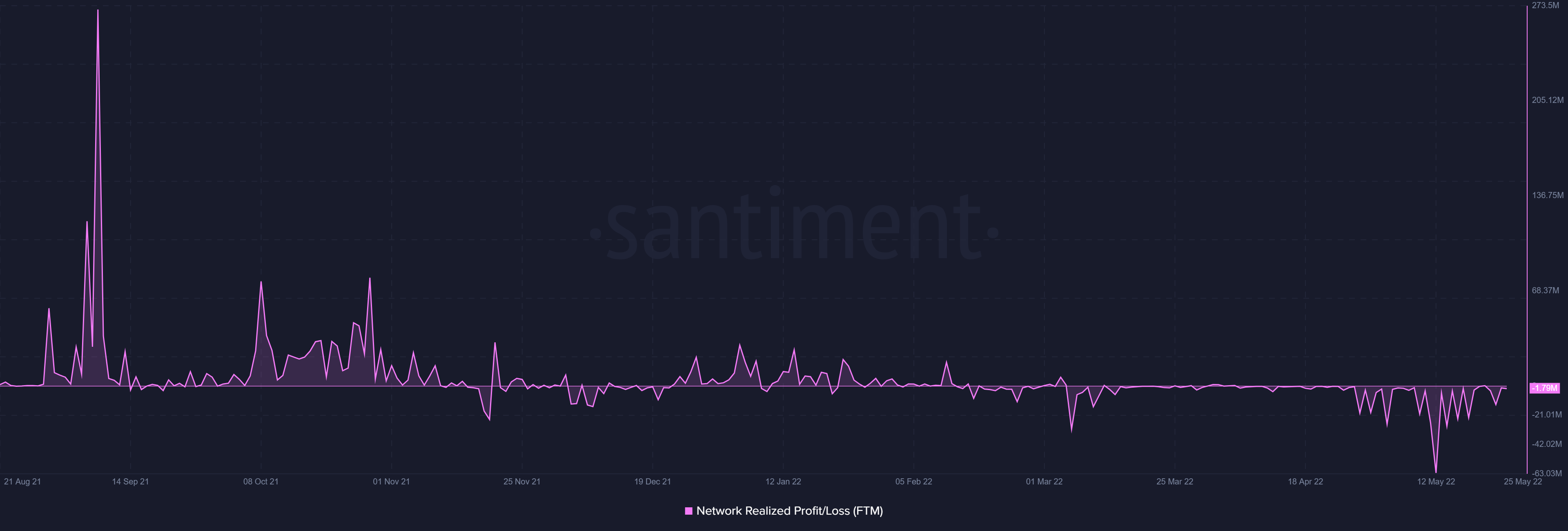
Task: Click the 01 Nov 21 date label
Action: [392, 482]
